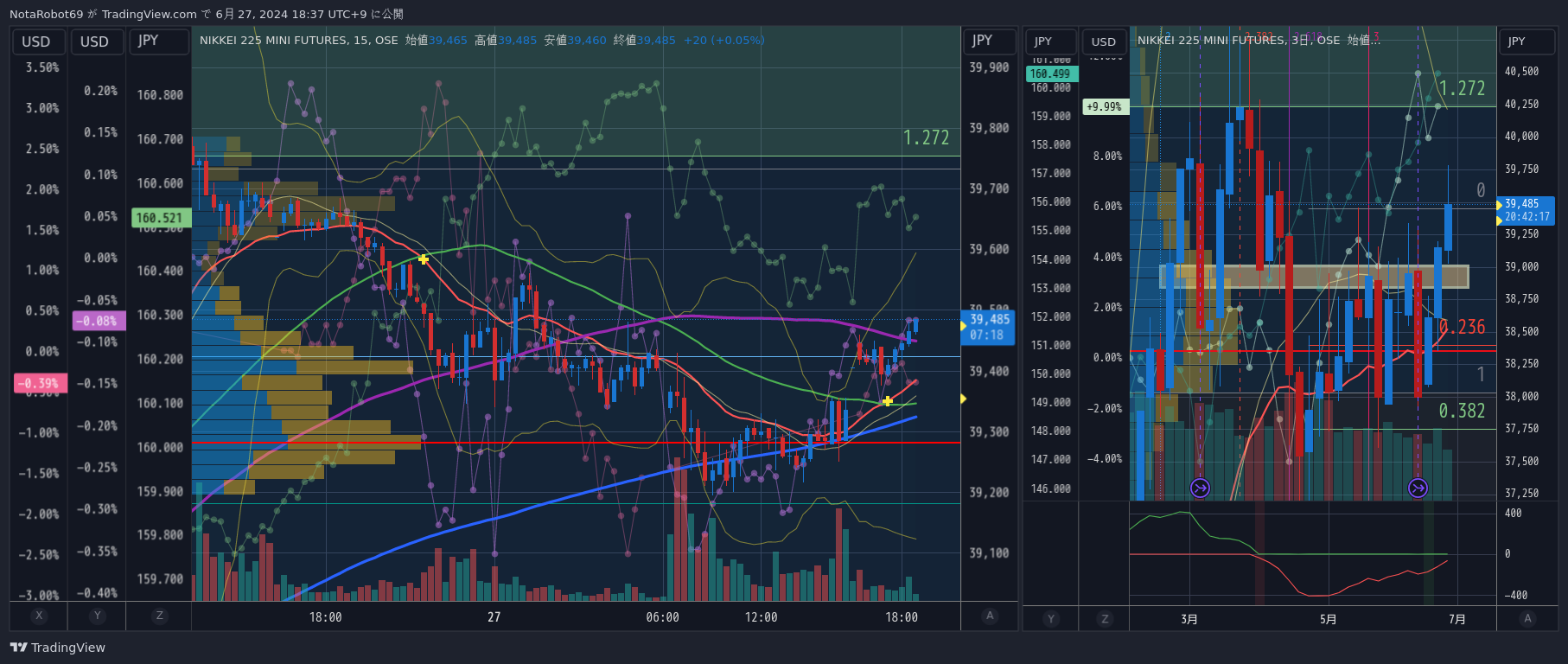Viewport: 1568px width, 664px height.
Task: Open USD currency dropdown in right chart
Action: pos(1104,41)
